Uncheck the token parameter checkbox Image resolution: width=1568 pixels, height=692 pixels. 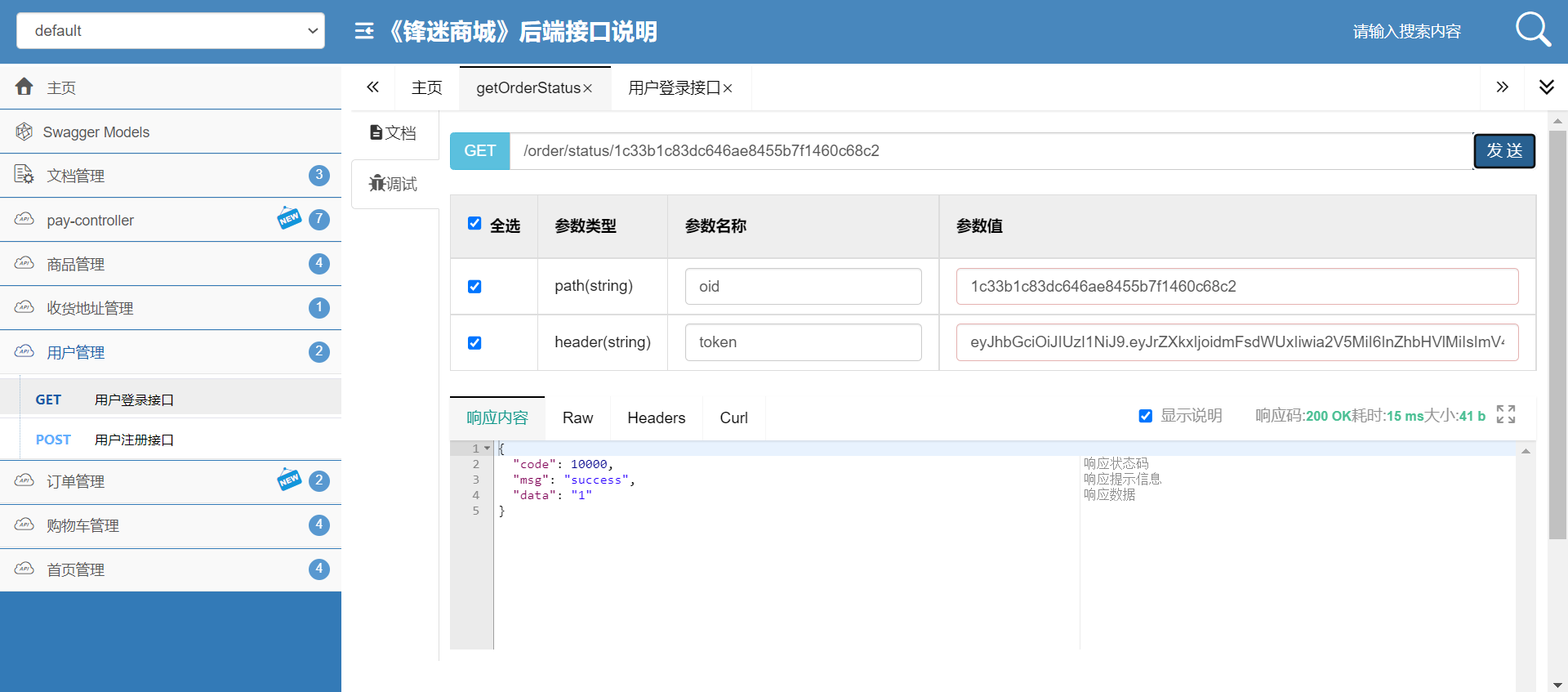[474, 342]
